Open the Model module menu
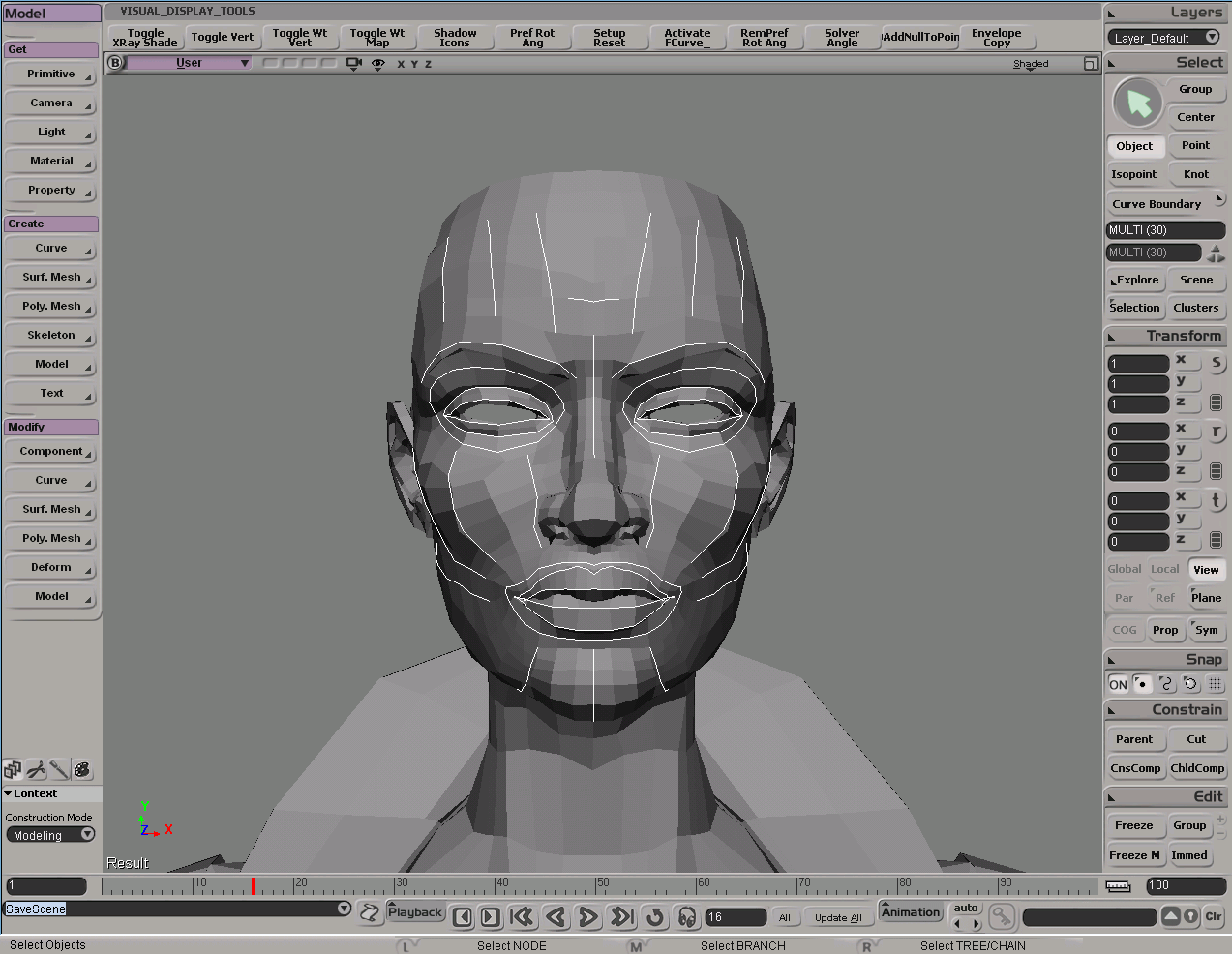 50,13
